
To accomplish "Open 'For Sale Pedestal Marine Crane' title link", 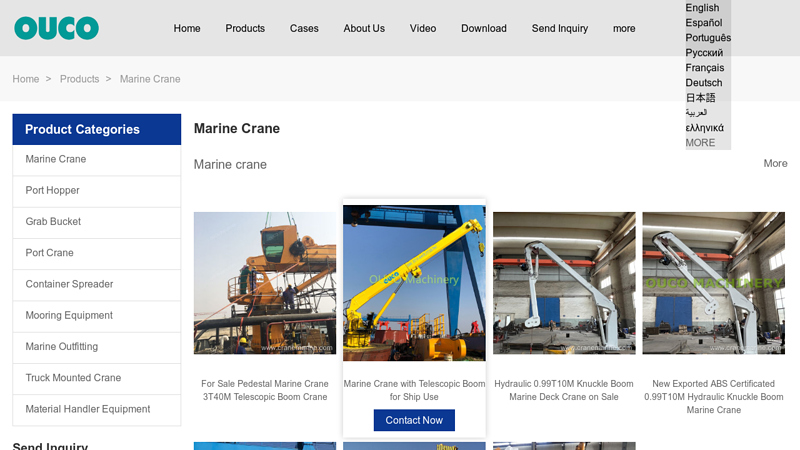I will pyautogui.click(x=265, y=390).
